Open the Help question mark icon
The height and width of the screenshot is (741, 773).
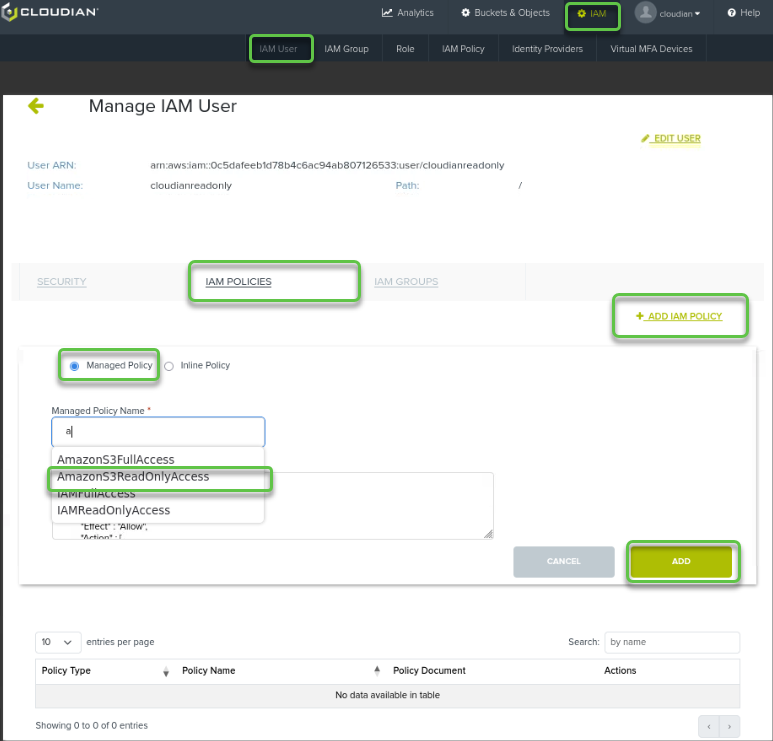pos(732,13)
